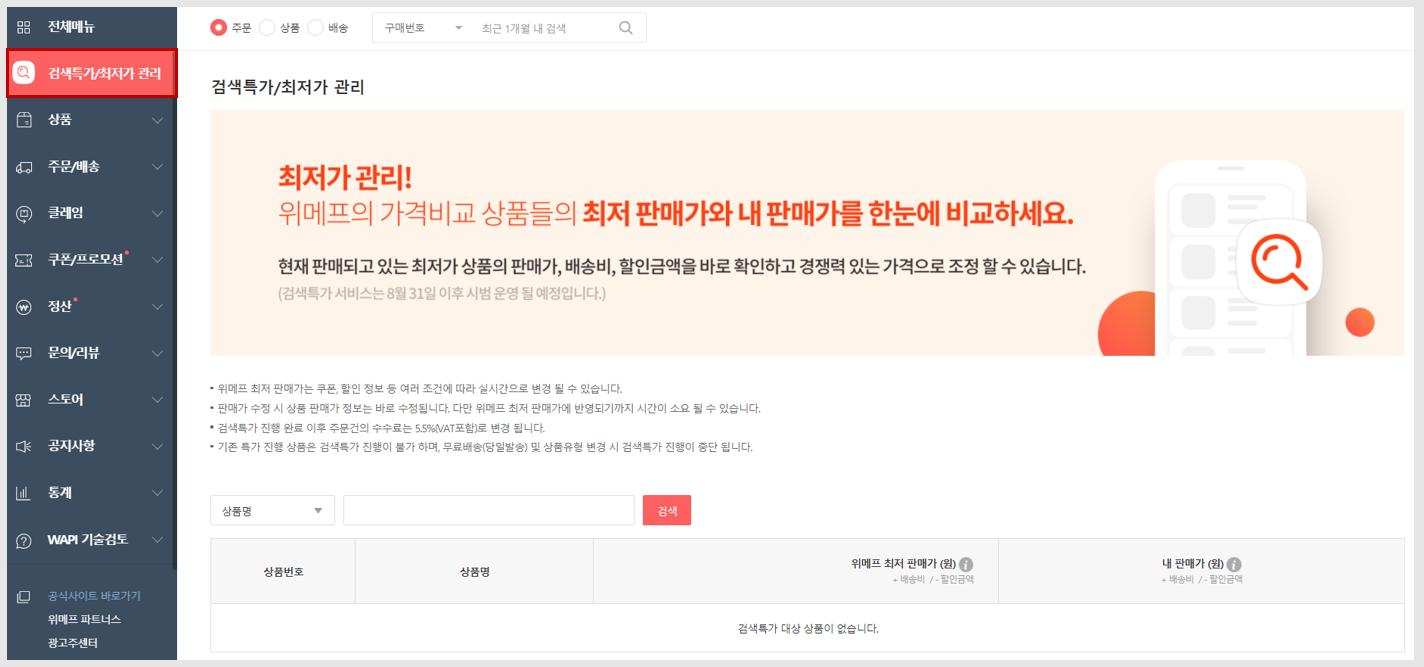Click the 상품명 table column header

pyautogui.click(x=474, y=572)
